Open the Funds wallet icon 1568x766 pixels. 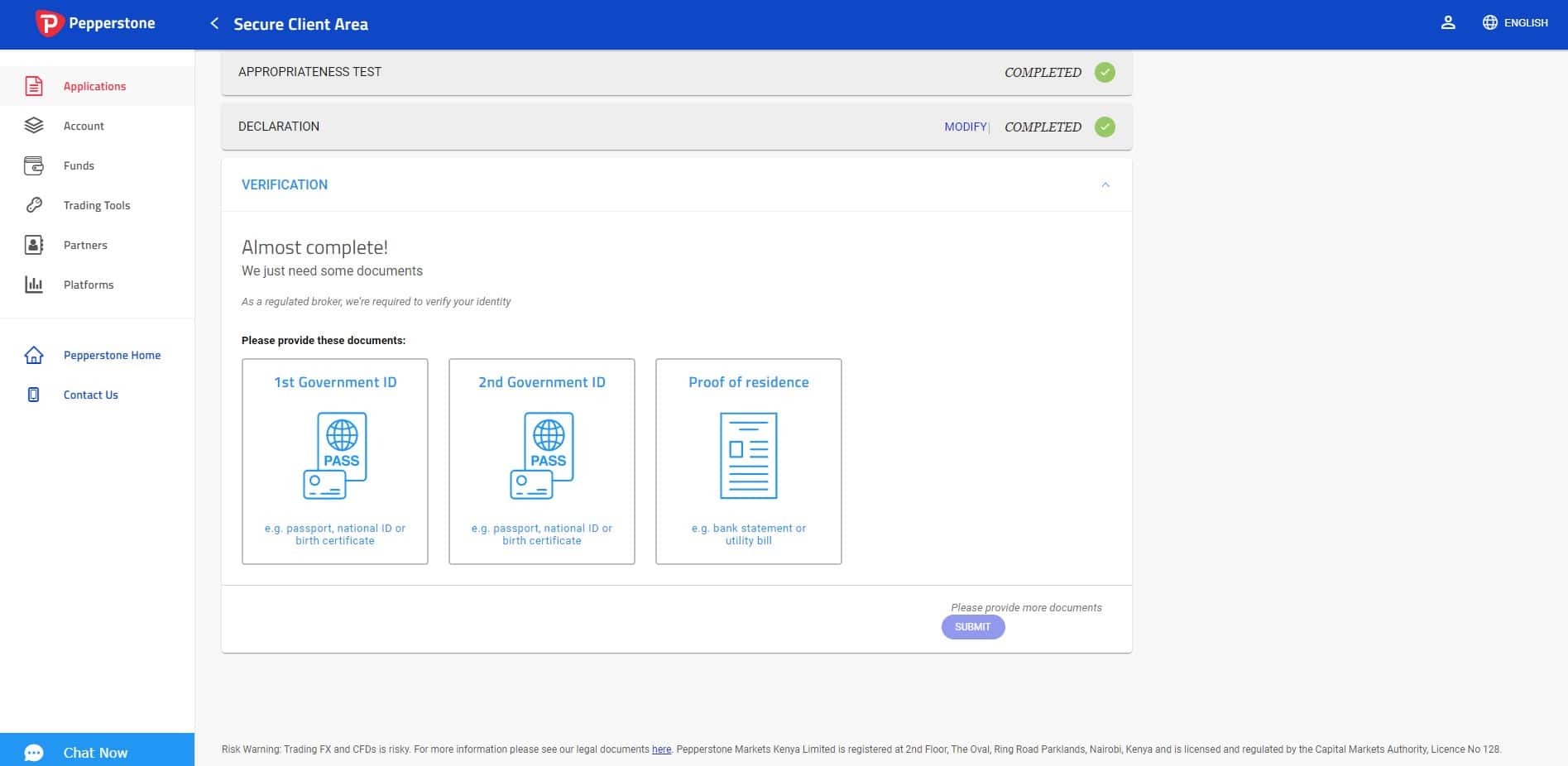[34, 165]
